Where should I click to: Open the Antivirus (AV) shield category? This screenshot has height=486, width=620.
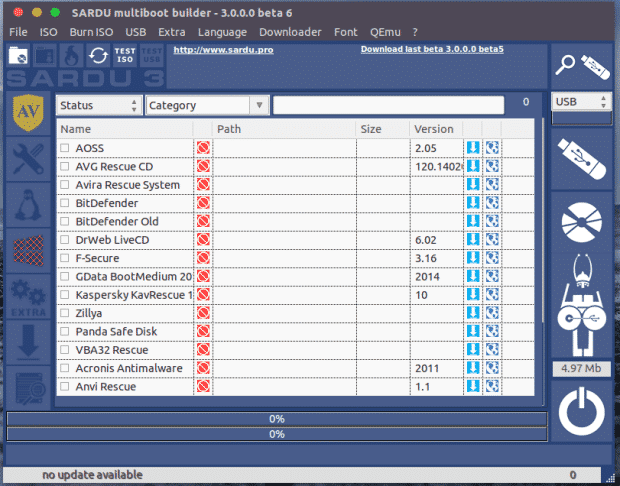pos(28,113)
